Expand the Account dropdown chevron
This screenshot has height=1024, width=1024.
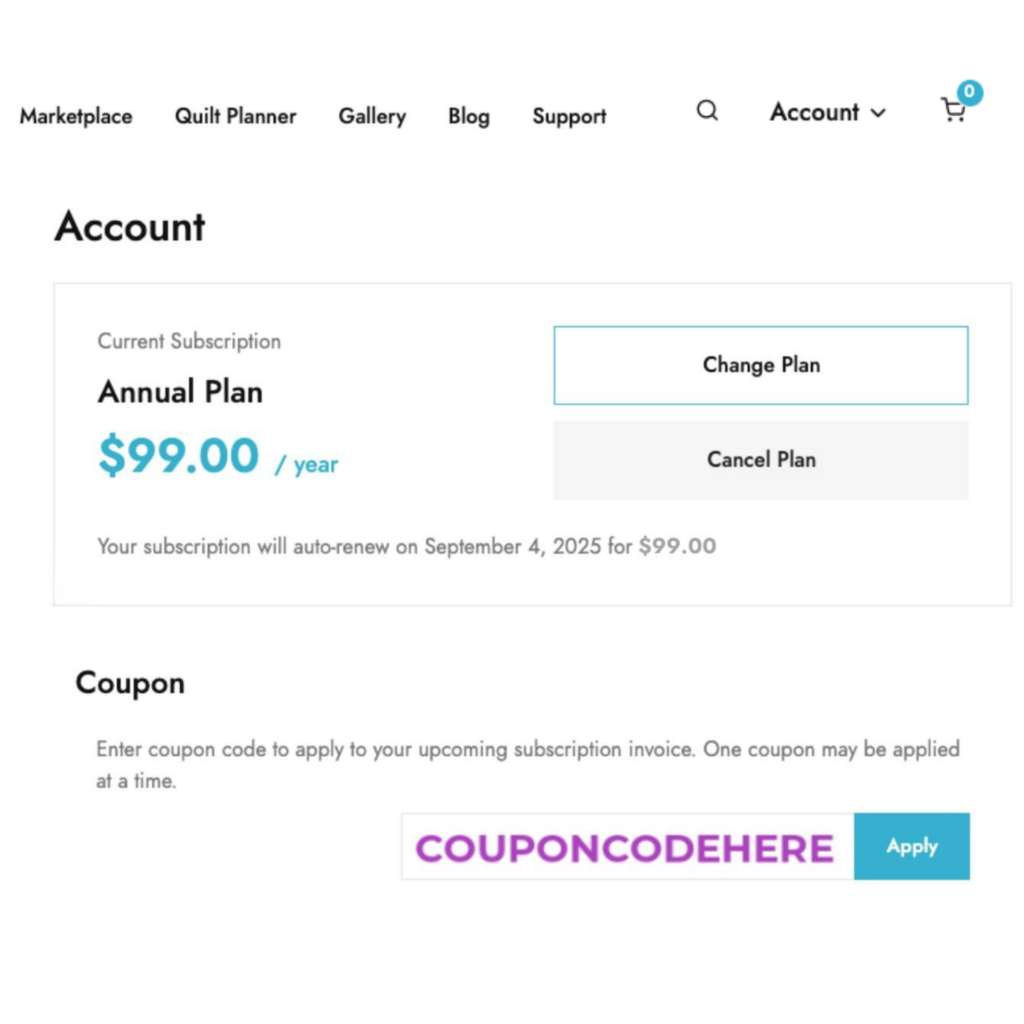[879, 114]
